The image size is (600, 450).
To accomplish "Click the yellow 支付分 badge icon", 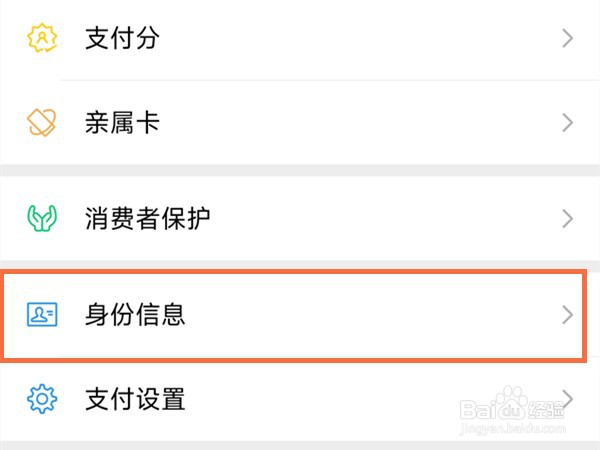I will tap(42, 39).
